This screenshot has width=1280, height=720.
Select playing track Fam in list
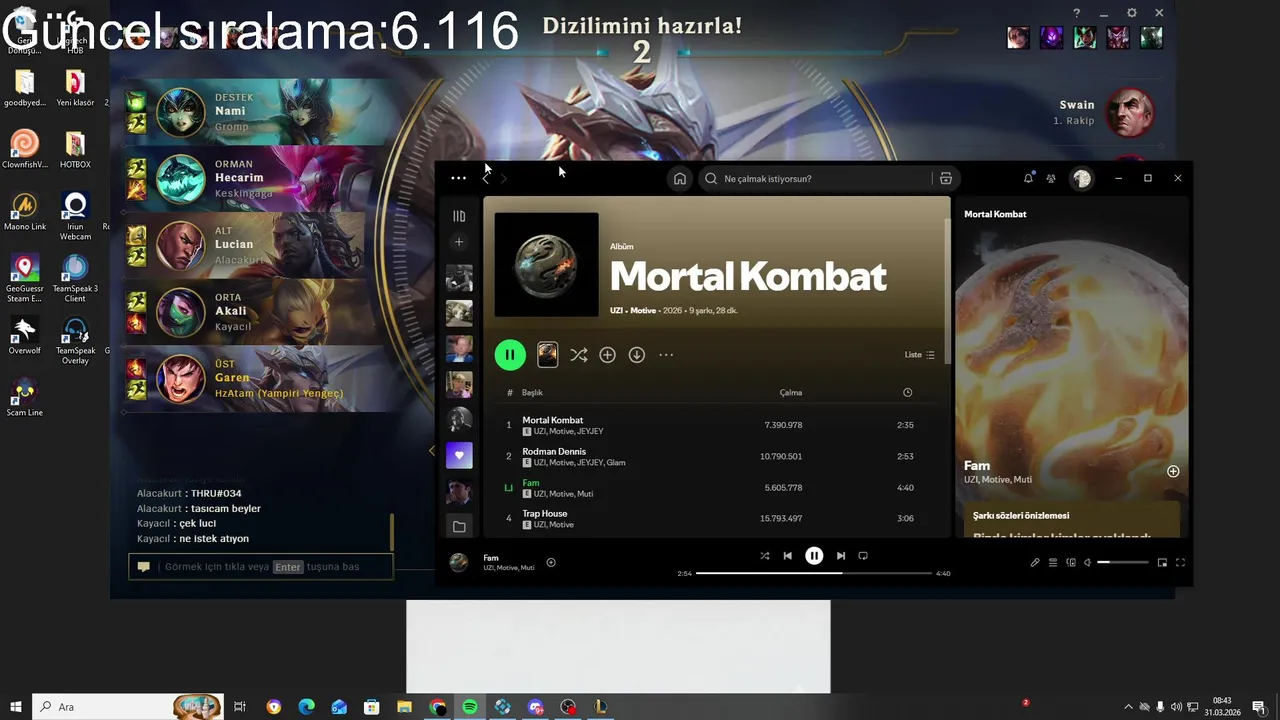click(718, 488)
